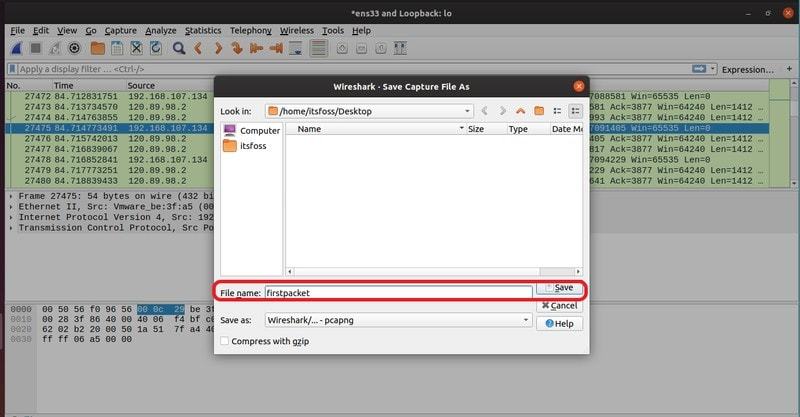
Task: Click the Help button in dialog
Action: (x=559, y=323)
